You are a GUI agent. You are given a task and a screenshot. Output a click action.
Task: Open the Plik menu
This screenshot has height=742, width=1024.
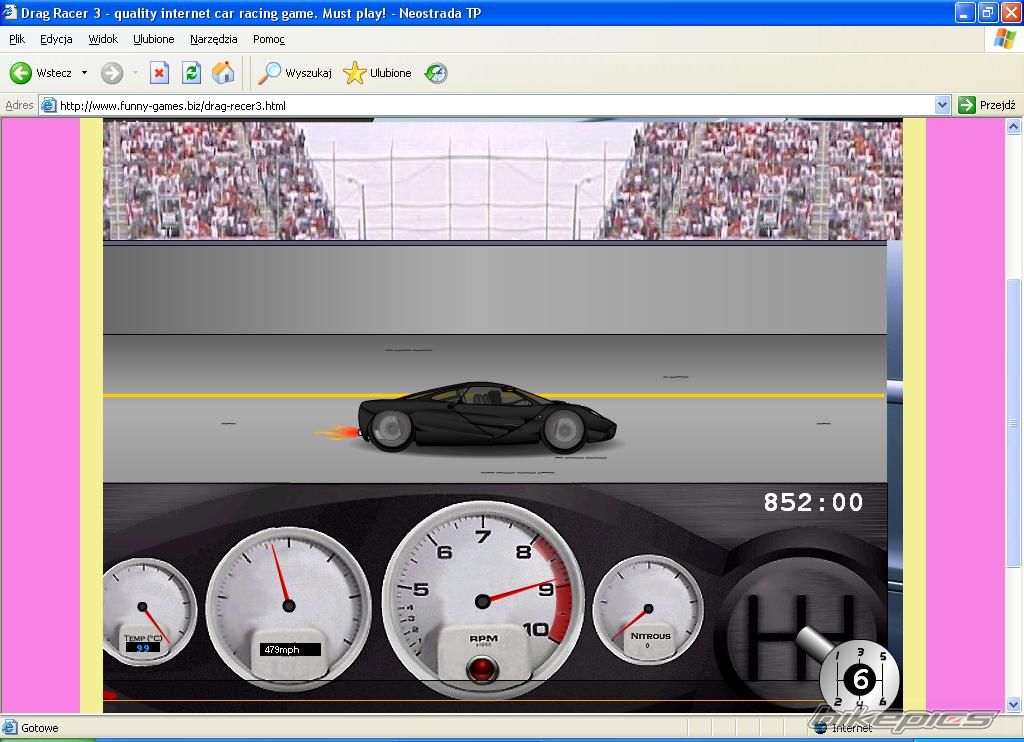tap(17, 39)
